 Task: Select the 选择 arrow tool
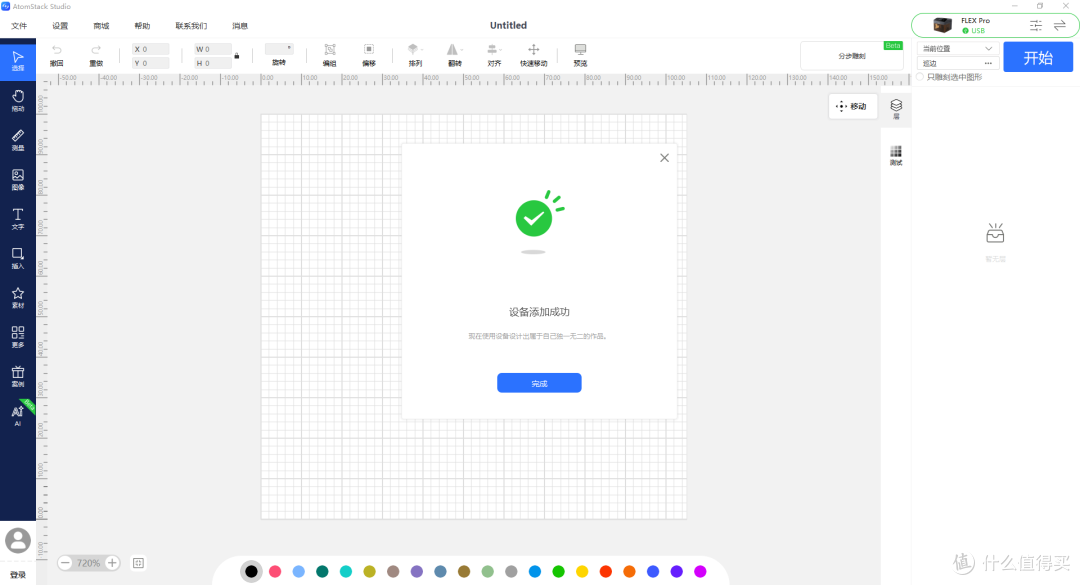click(x=18, y=60)
